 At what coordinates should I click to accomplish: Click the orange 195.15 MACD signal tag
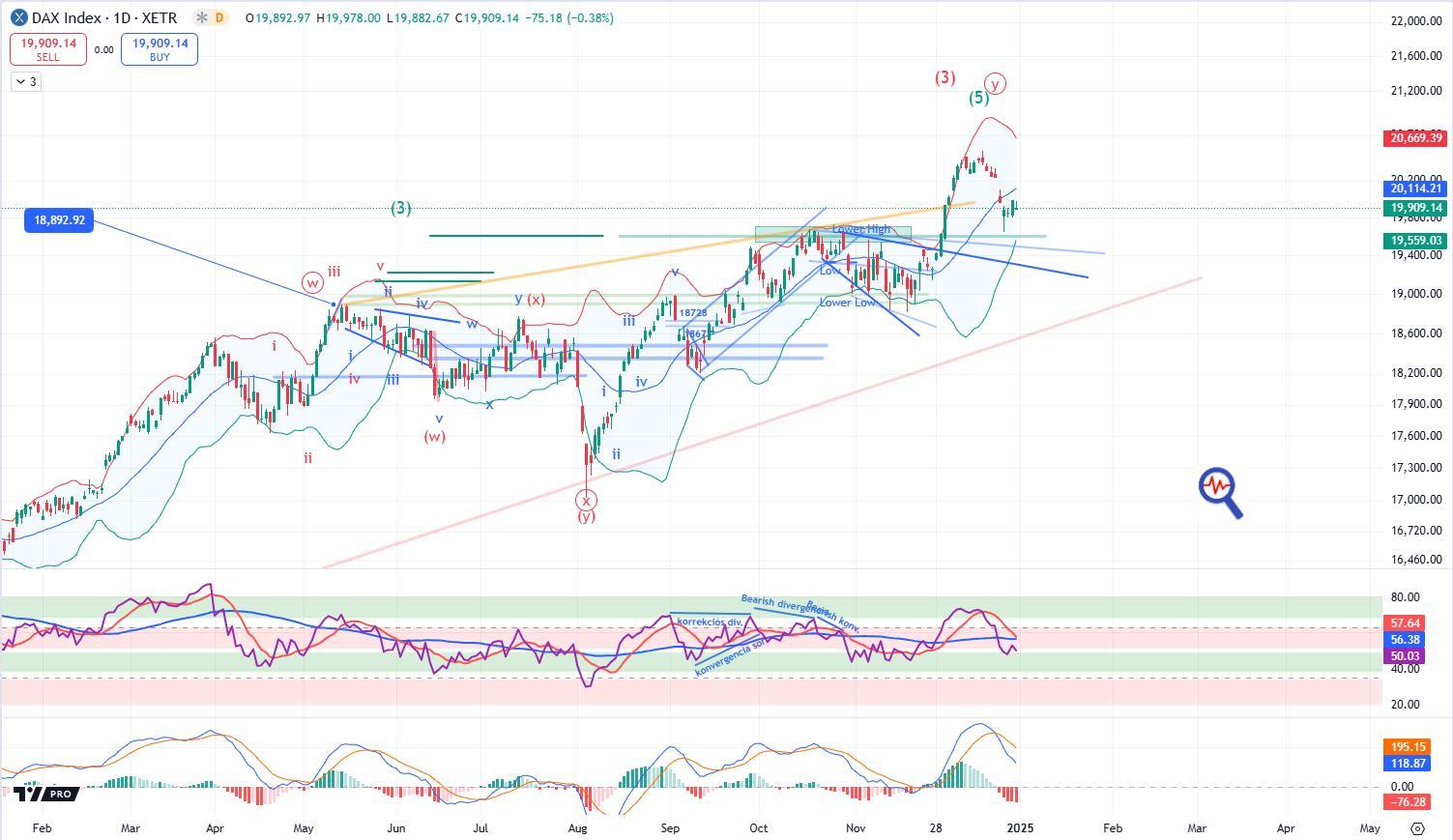click(1408, 747)
